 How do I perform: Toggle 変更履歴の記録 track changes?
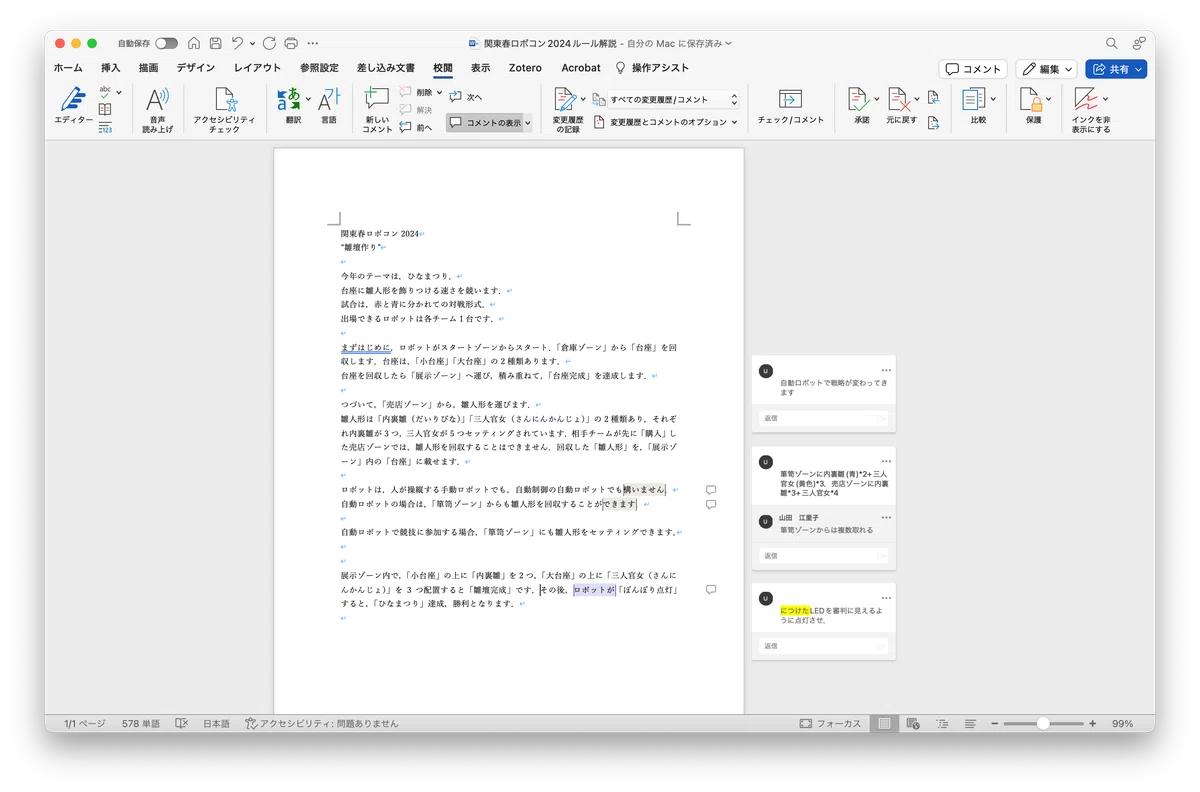[568, 110]
